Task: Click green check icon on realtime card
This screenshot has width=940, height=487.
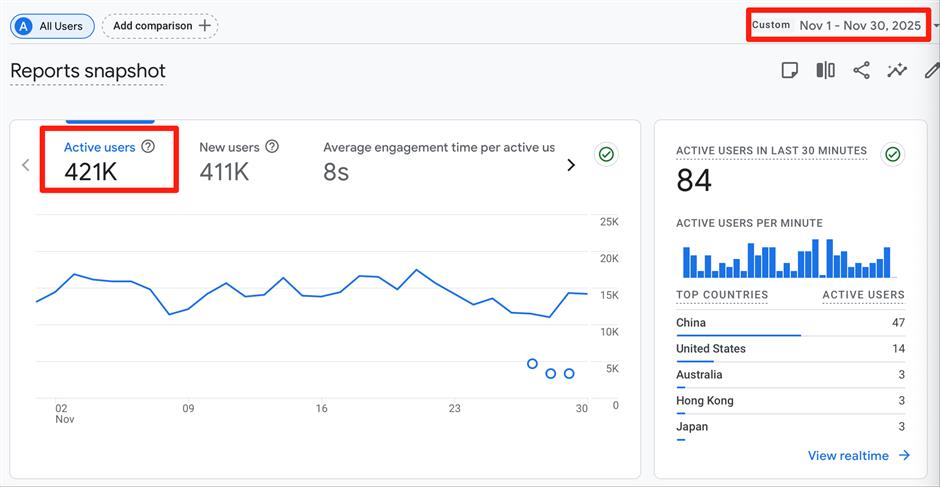Action: tap(893, 154)
